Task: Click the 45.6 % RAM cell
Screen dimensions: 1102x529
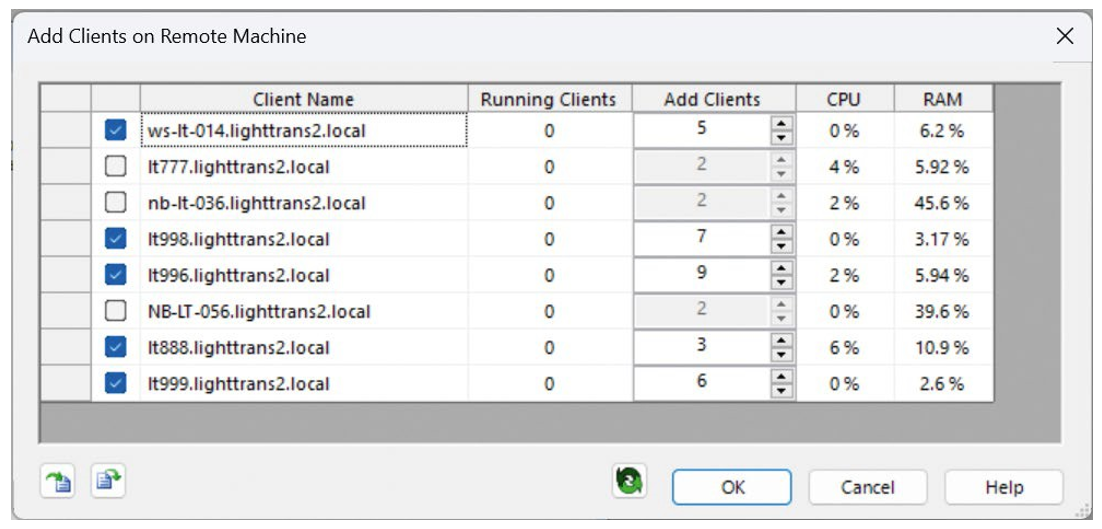Action: pyautogui.click(x=943, y=203)
